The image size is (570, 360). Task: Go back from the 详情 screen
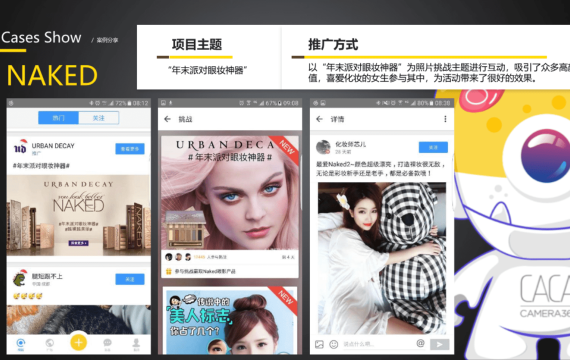pos(319,119)
